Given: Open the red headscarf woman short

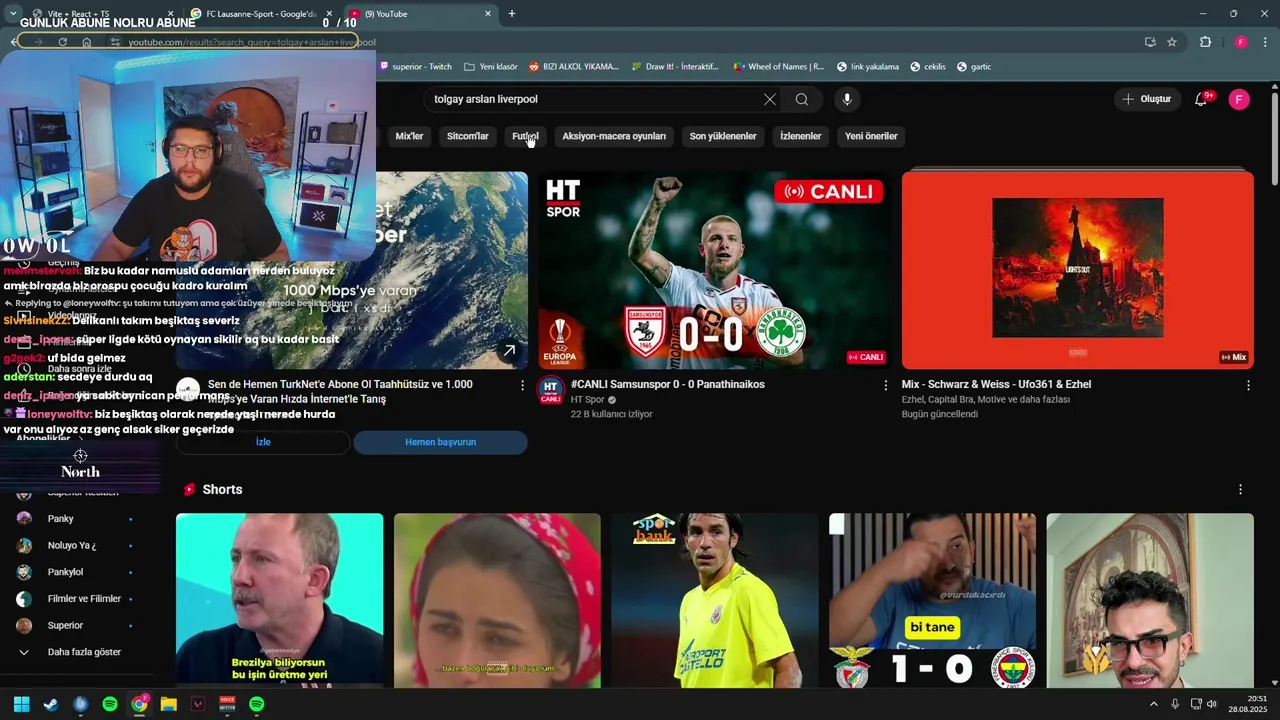Looking at the screenshot, I should 497,600.
